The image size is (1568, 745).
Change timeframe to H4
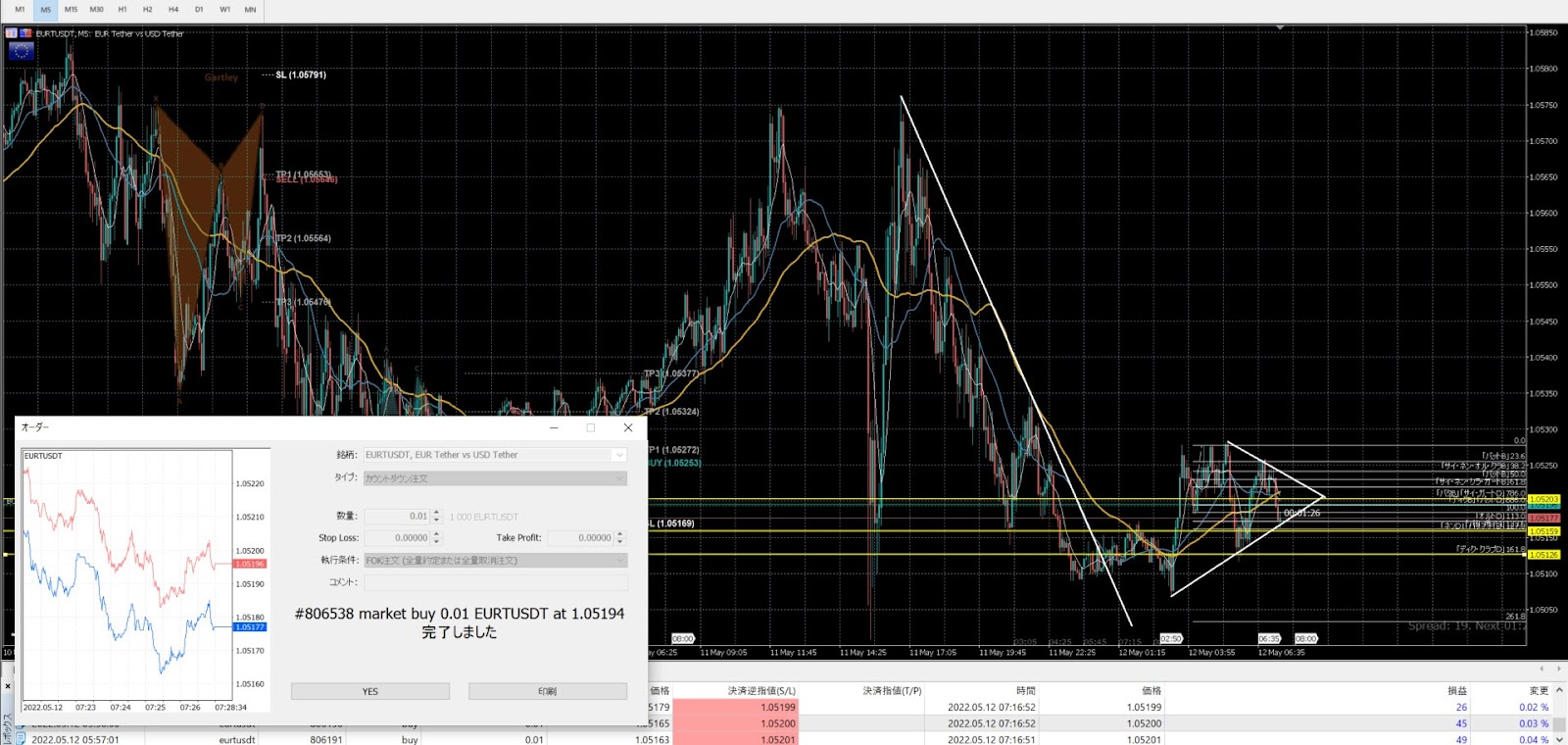pyautogui.click(x=173, y=10)
